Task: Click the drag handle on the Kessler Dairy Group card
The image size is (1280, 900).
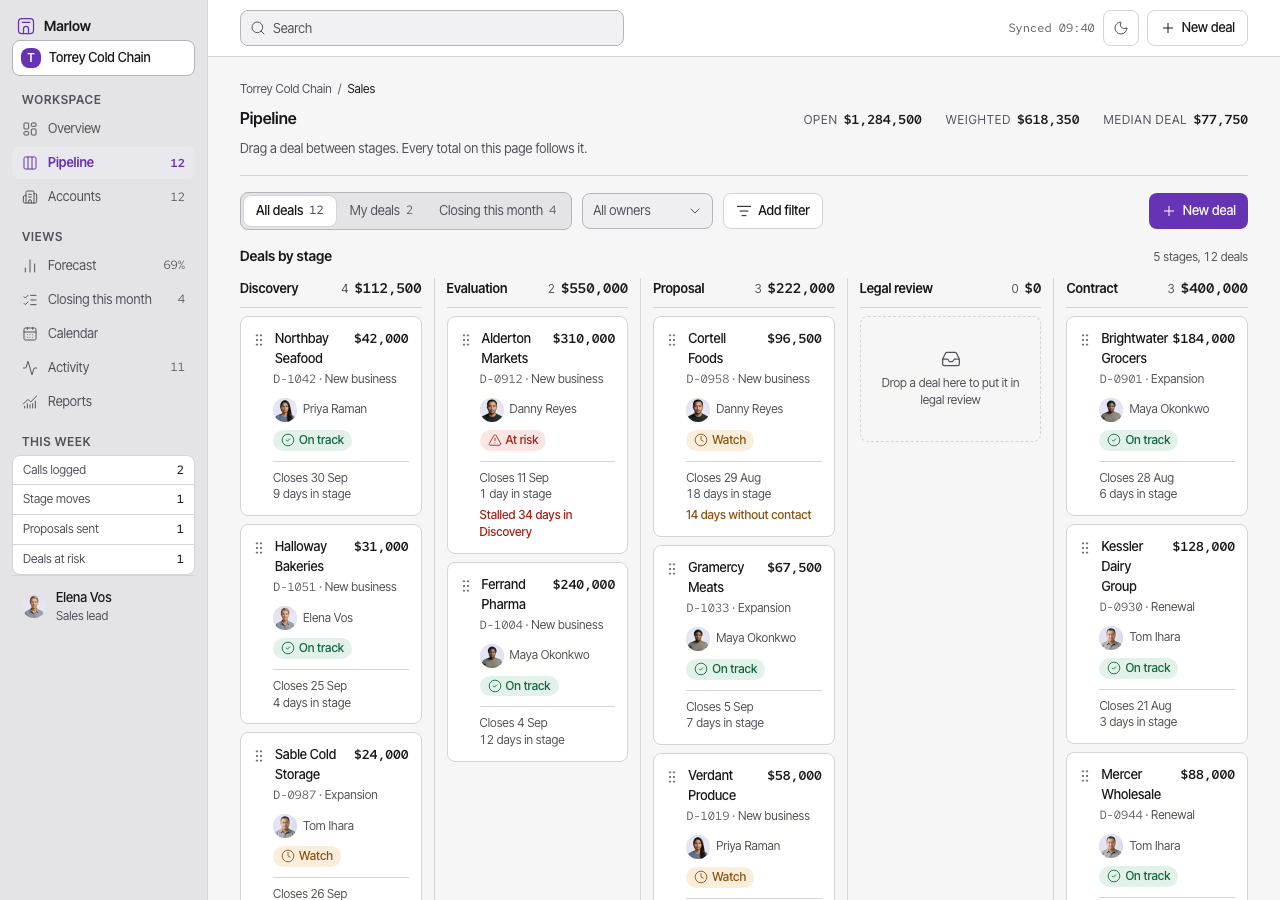Action: (x=1085, y=548)
